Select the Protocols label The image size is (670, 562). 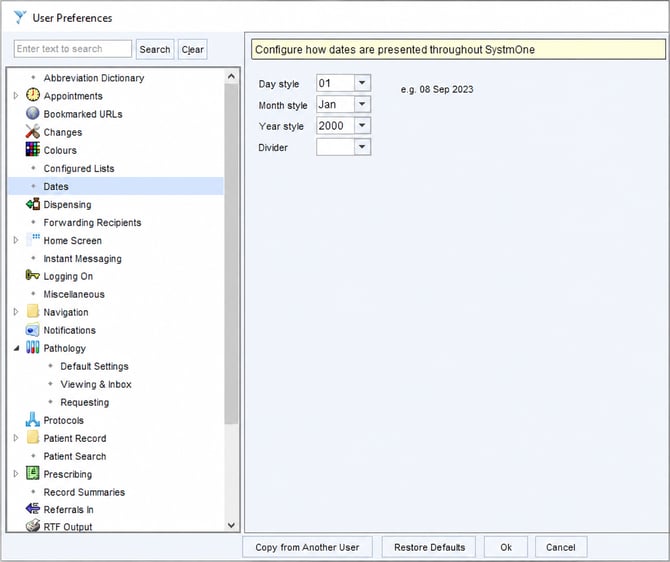pyautogui.click(x=64, y=420)
